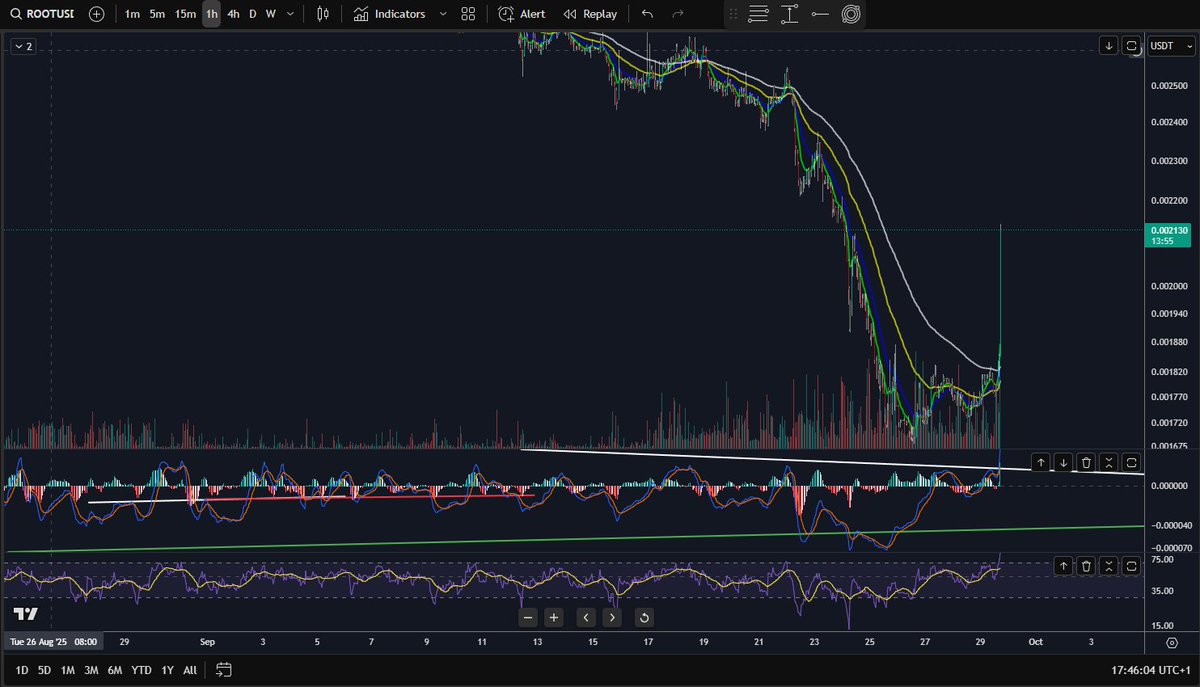Switch to the D daily timeframe

click(252, 14)
